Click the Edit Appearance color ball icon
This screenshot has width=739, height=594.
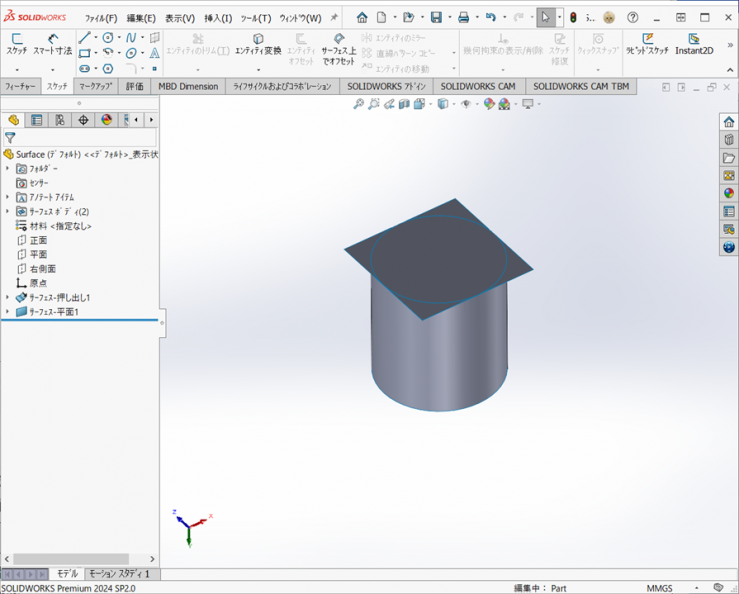[489, 104]
